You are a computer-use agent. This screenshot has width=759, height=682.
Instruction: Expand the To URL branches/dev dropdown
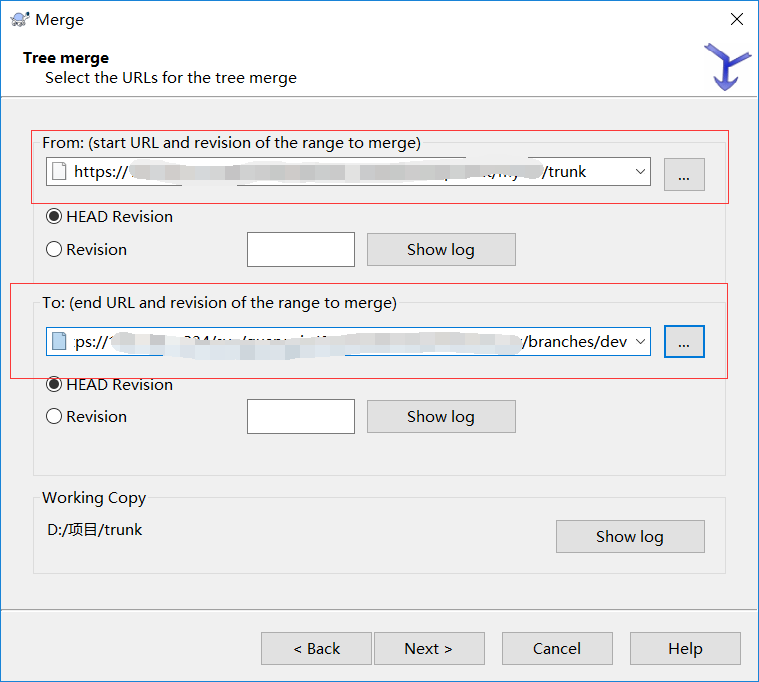(640, 341)
